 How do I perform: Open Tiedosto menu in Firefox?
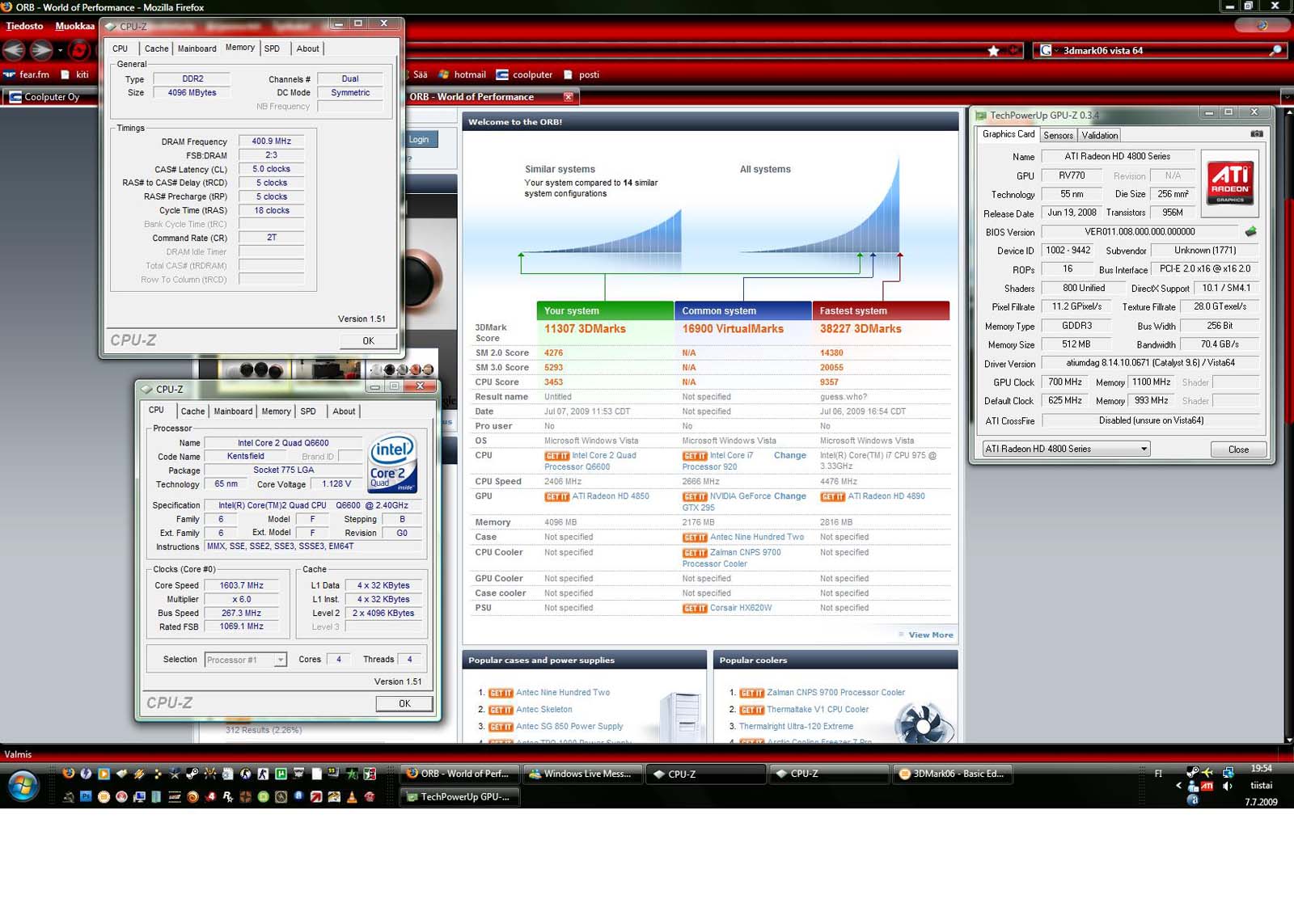24,26
